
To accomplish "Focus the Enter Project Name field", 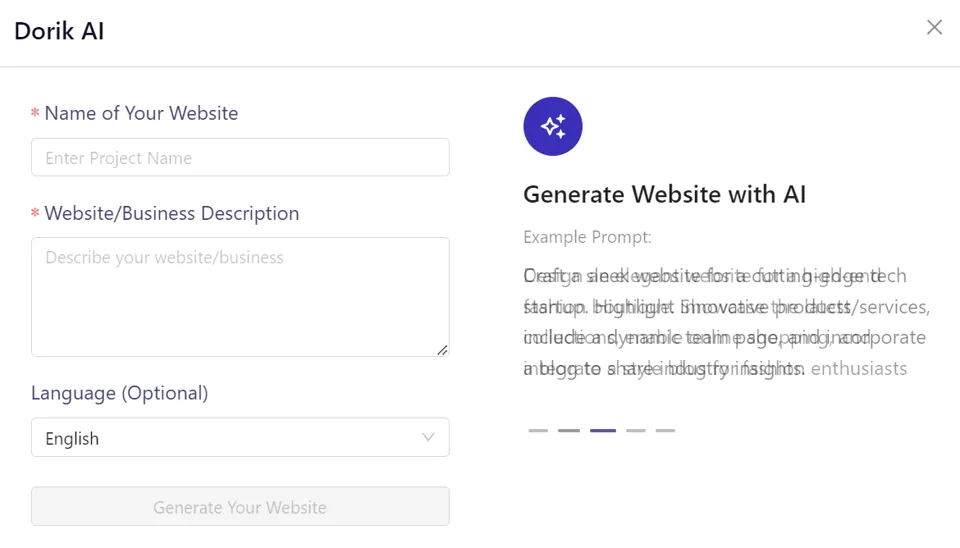I will point(240,157).
